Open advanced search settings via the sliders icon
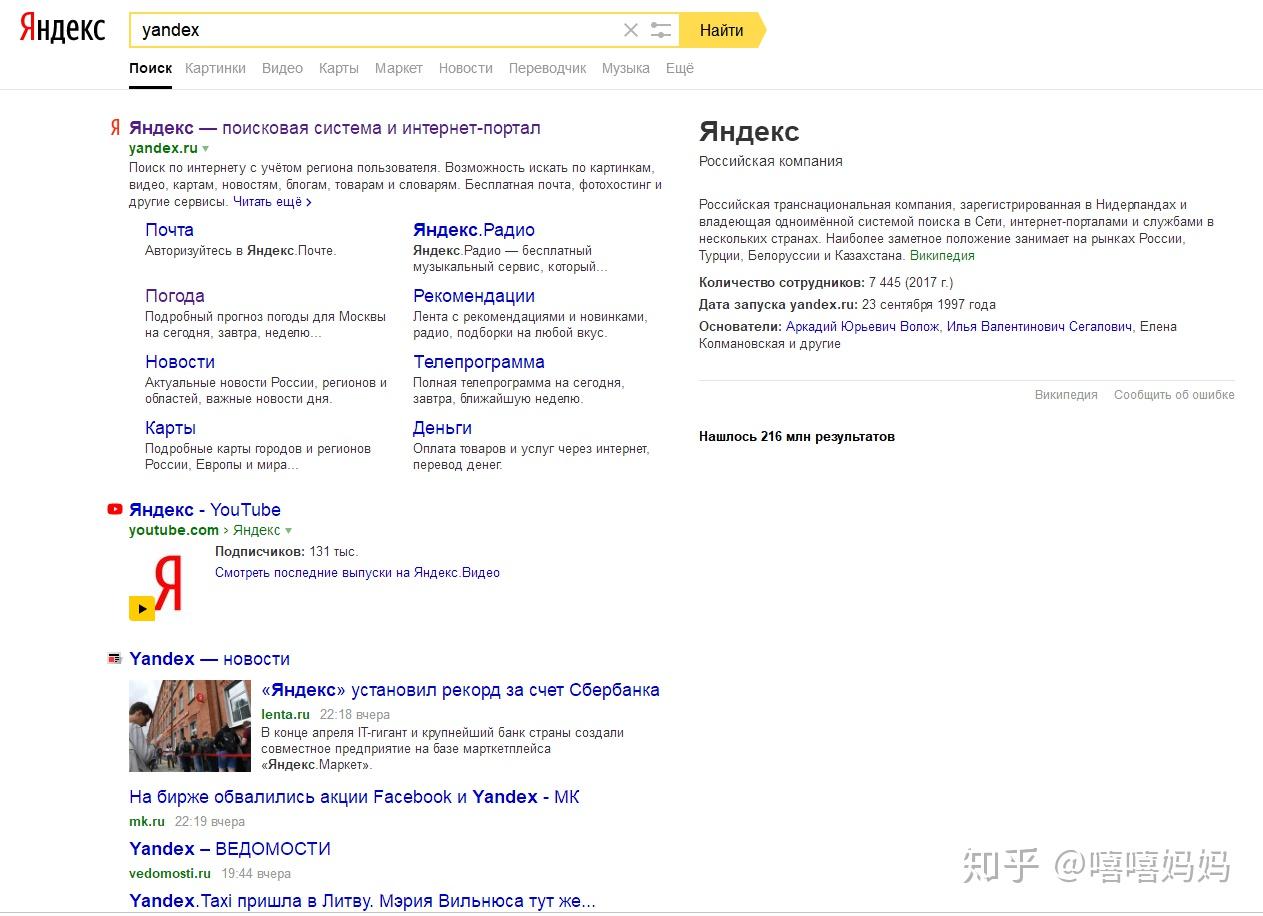 (x=660, y=30)
